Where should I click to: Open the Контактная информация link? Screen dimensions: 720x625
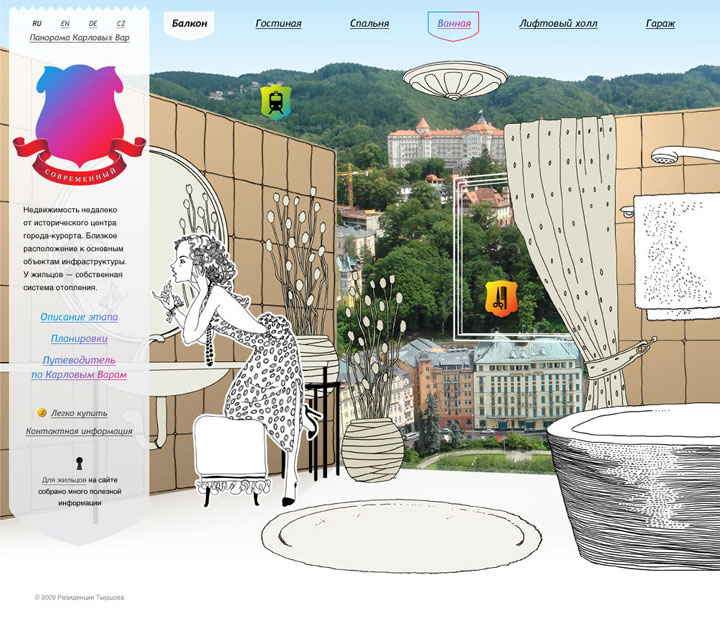click(79, 432)
